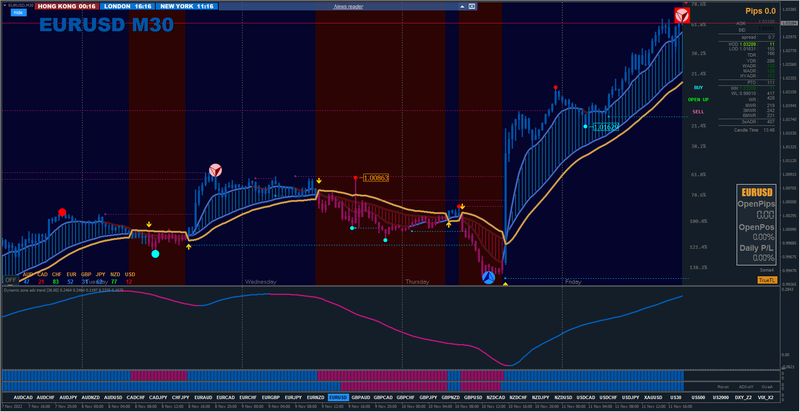Click the NEW YORK session clock
This screenshot has height=412, width=800.
[187, 7]
